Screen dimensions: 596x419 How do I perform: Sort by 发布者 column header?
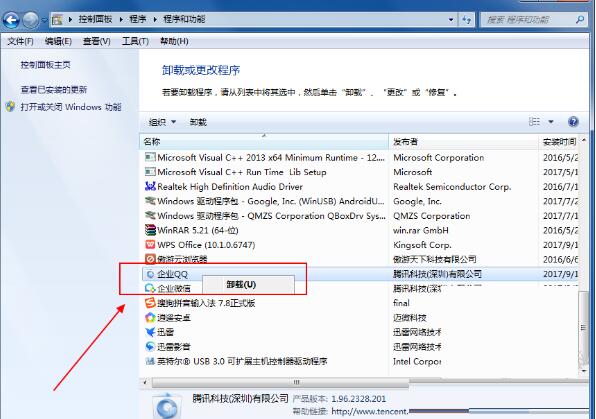coord(463,142)
